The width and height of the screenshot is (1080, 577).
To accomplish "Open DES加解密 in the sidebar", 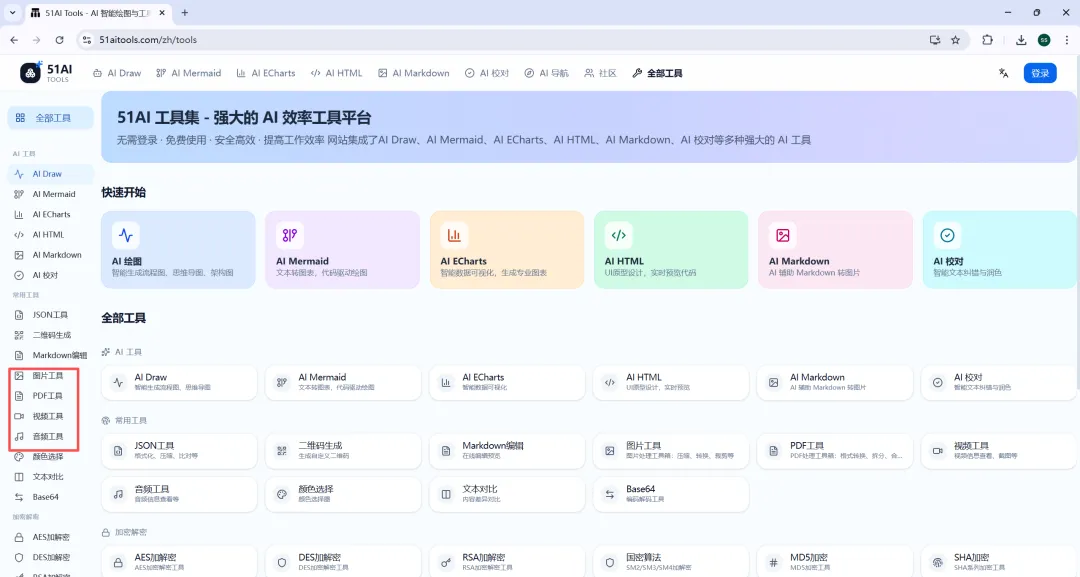I will click(50, 558).
